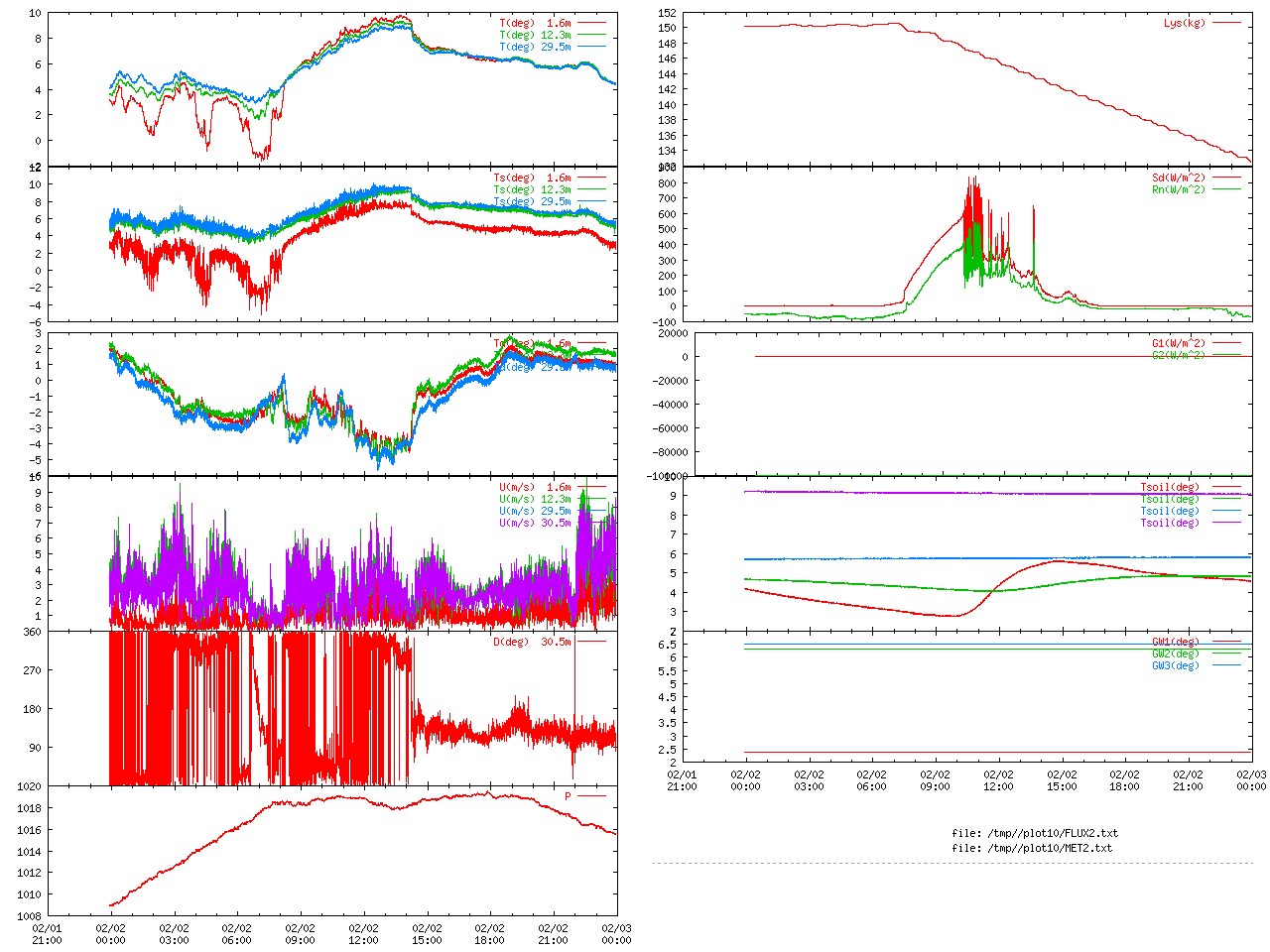Select the P pressure legend label
1270x952 pixels.
pos(569,796)
